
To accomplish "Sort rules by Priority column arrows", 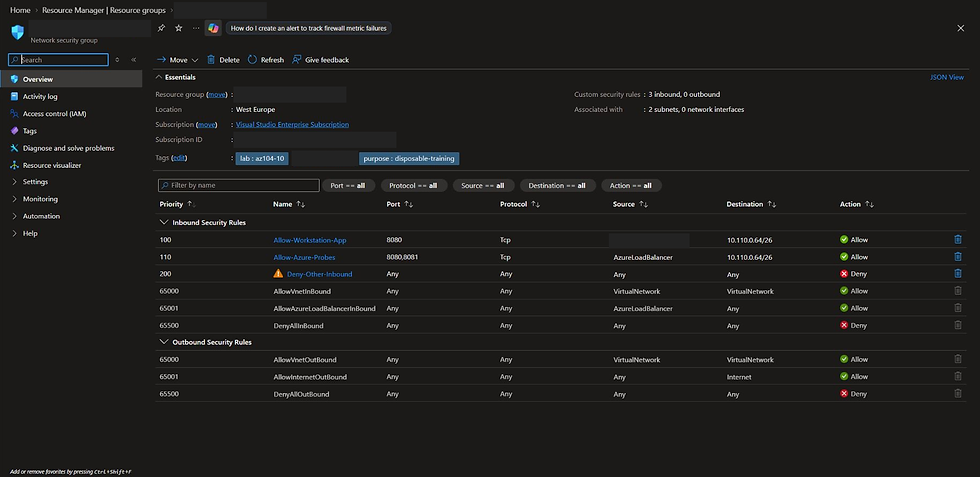I will [x=191, y=204].
